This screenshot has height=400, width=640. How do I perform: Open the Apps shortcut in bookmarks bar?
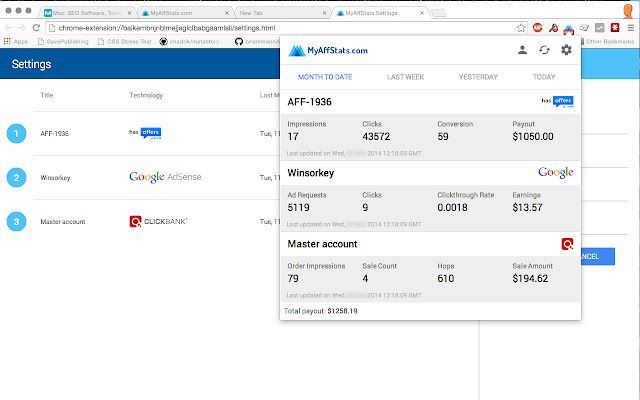click(16, 42)
